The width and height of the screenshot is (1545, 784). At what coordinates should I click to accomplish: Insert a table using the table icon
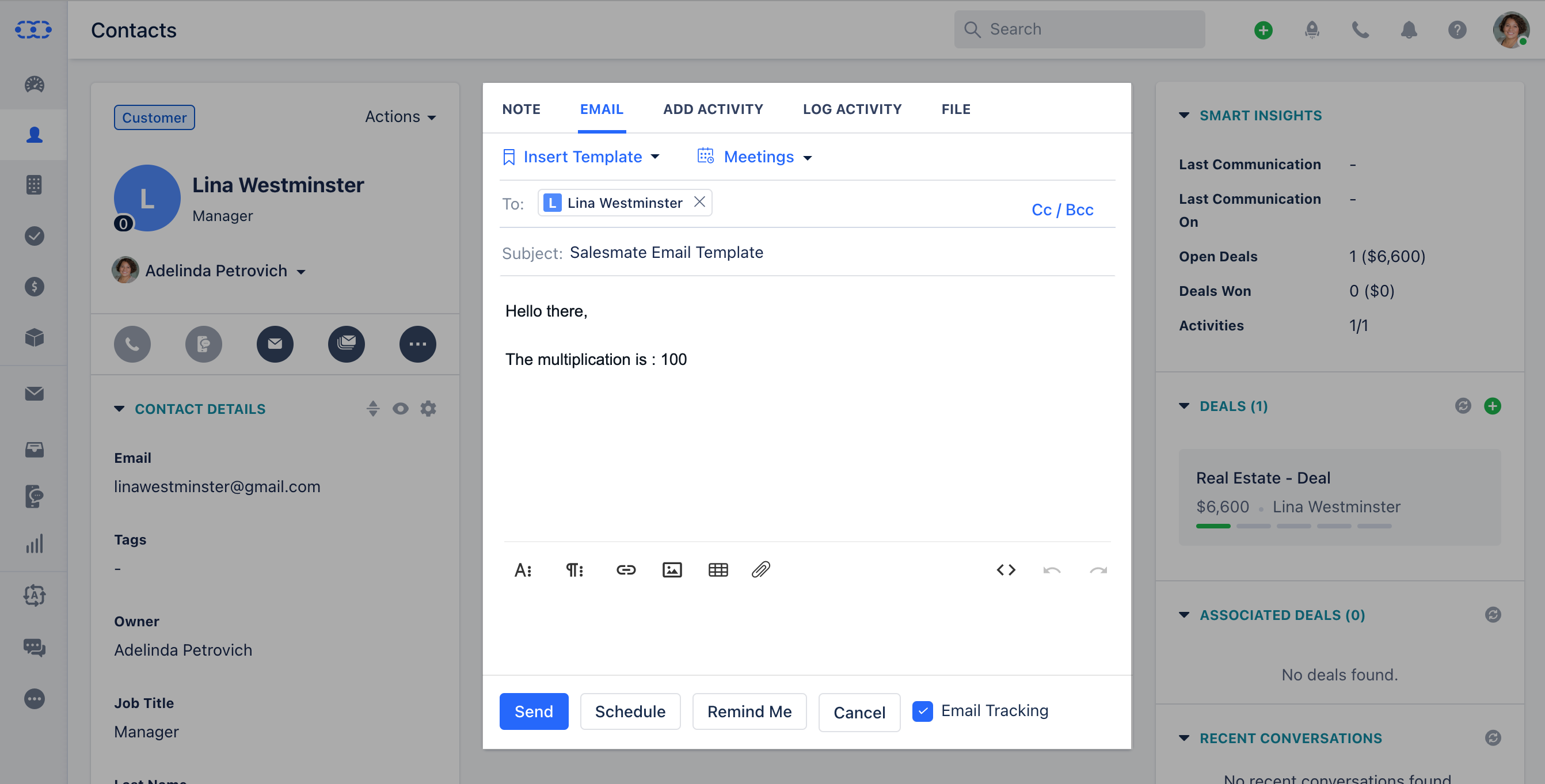coord(718,570)
